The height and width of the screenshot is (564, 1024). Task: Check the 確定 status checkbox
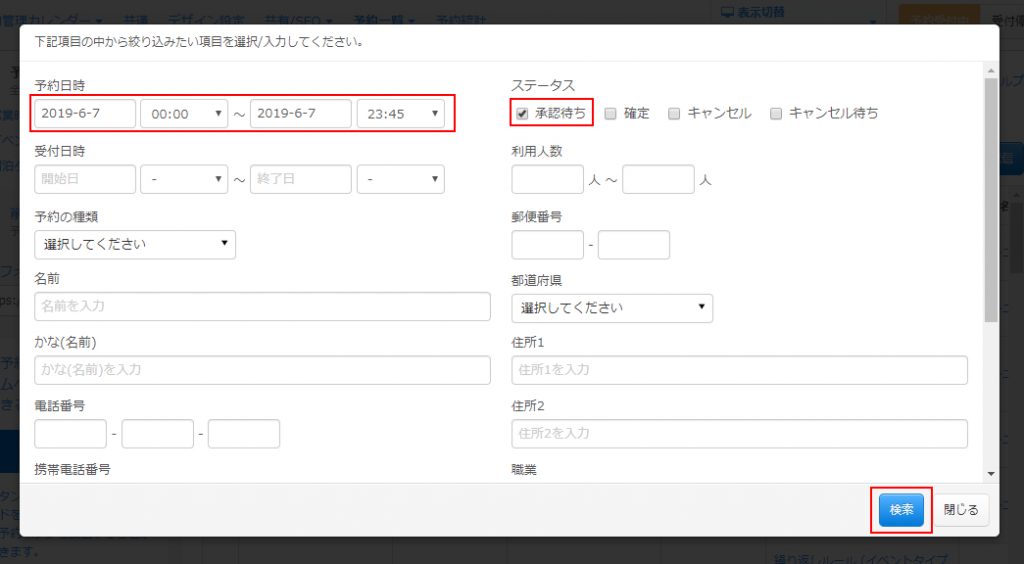tap(610, 114)
